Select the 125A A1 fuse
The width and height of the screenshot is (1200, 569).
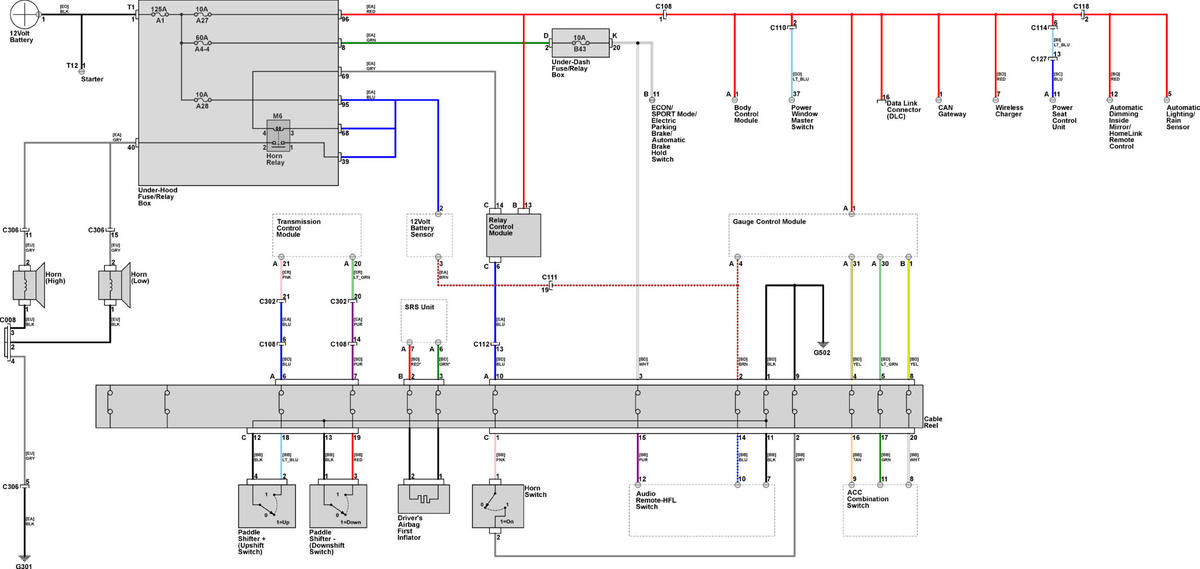(160, 15)
